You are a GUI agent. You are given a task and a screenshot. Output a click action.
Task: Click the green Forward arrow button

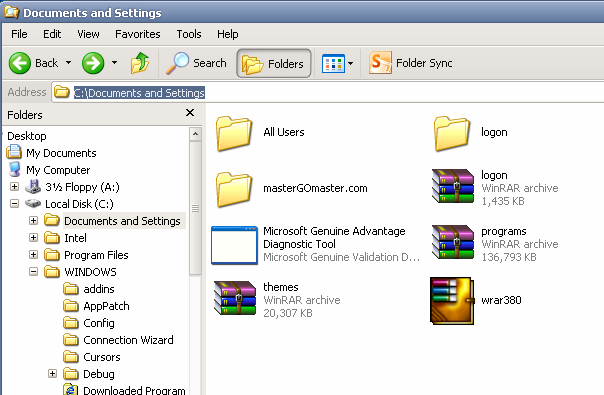(x=93, y=63)
